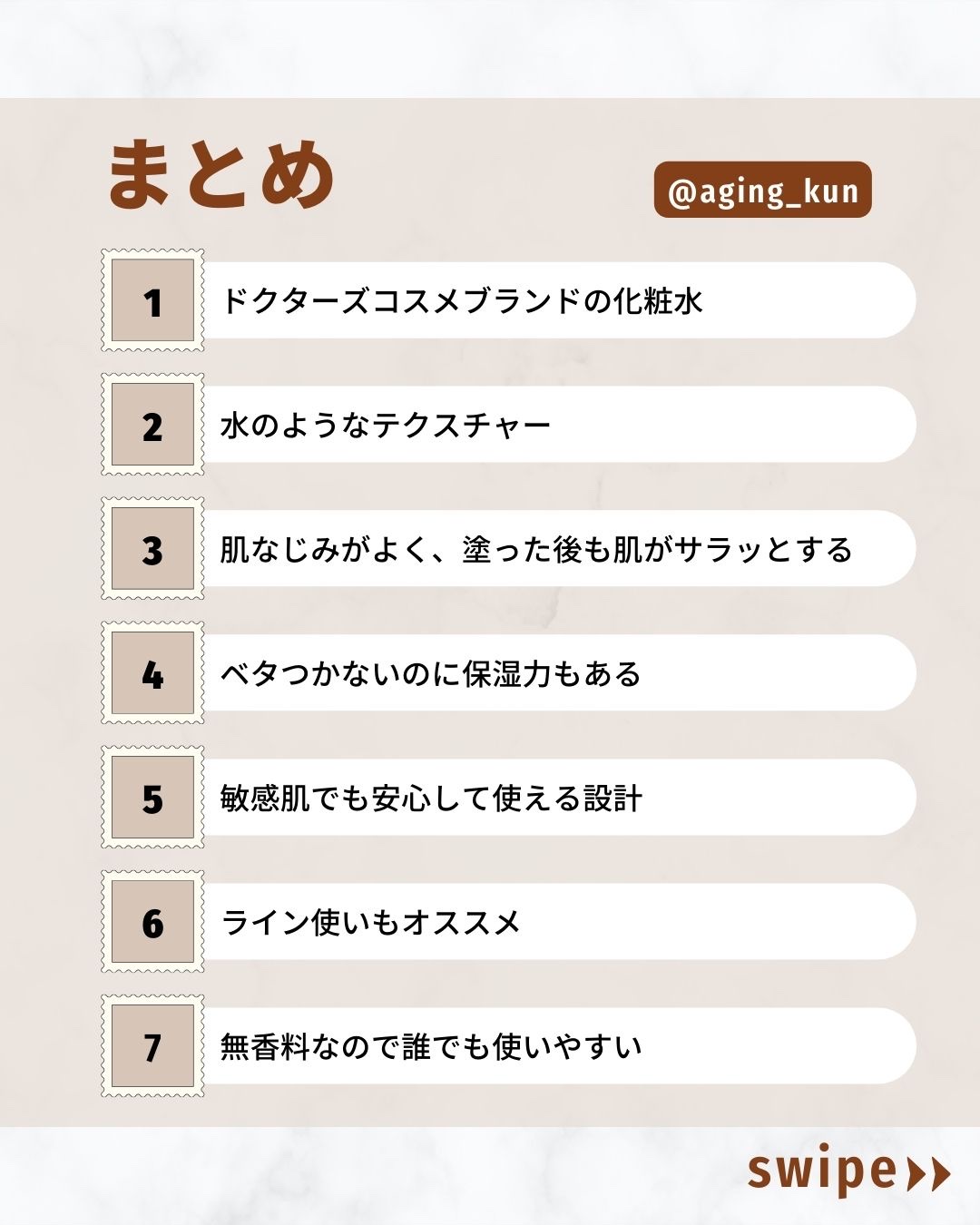Select the 無香料なので誰でも使いやすい item

coord(431,1047)
